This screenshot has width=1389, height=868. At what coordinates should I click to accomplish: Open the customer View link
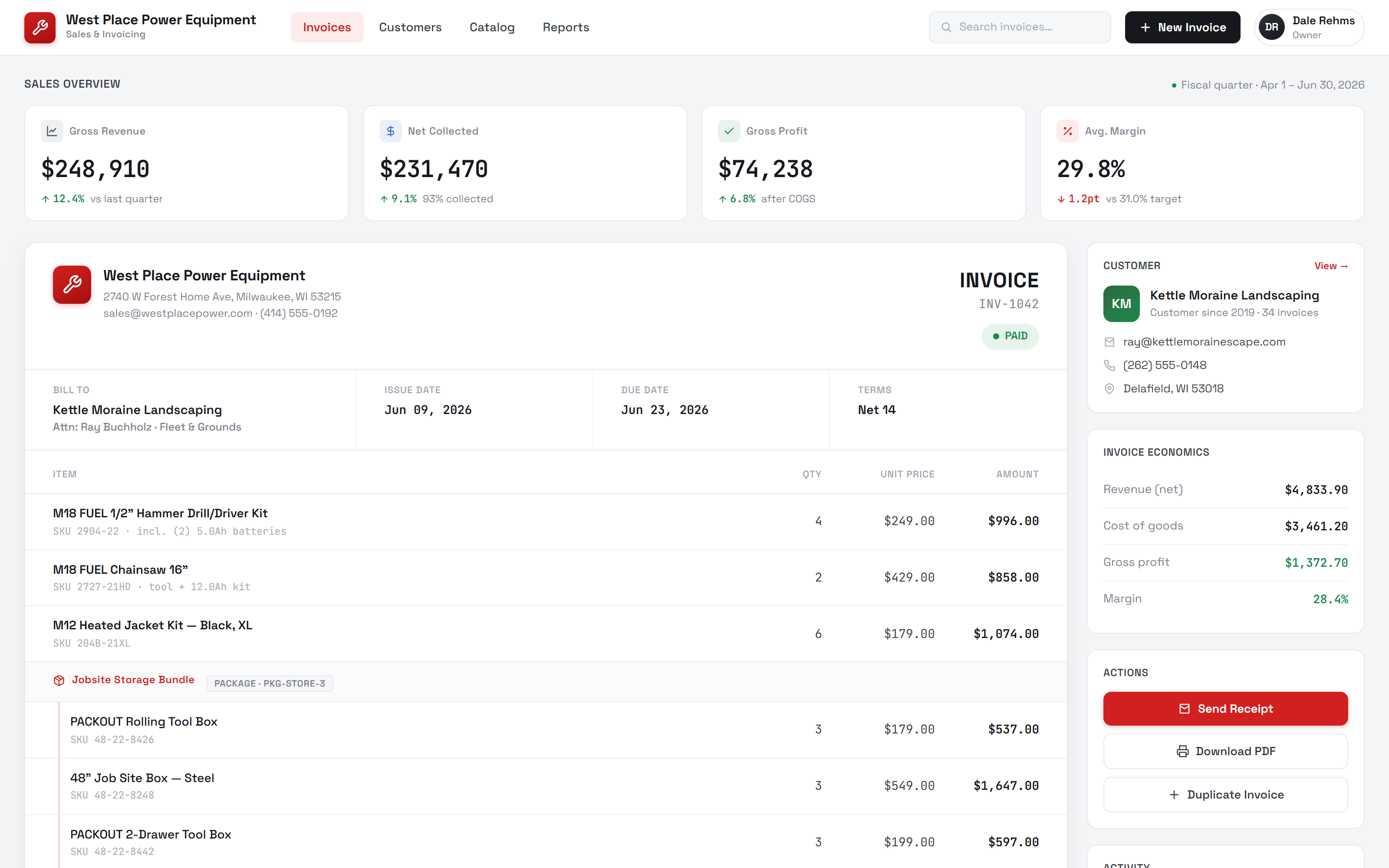pyautogui.click(x=1330, y=266)
